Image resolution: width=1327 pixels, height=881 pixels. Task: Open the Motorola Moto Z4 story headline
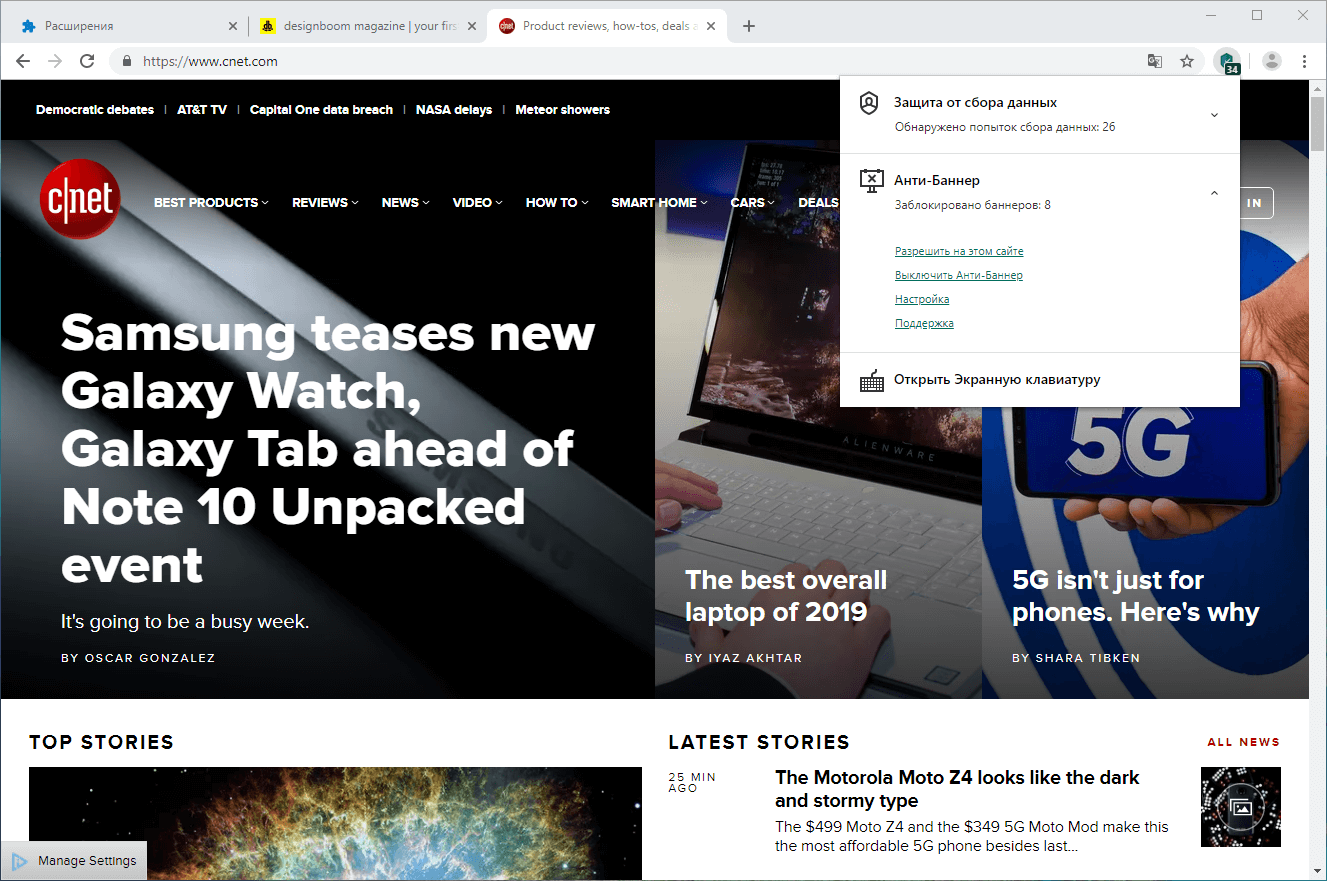[957, 789]
